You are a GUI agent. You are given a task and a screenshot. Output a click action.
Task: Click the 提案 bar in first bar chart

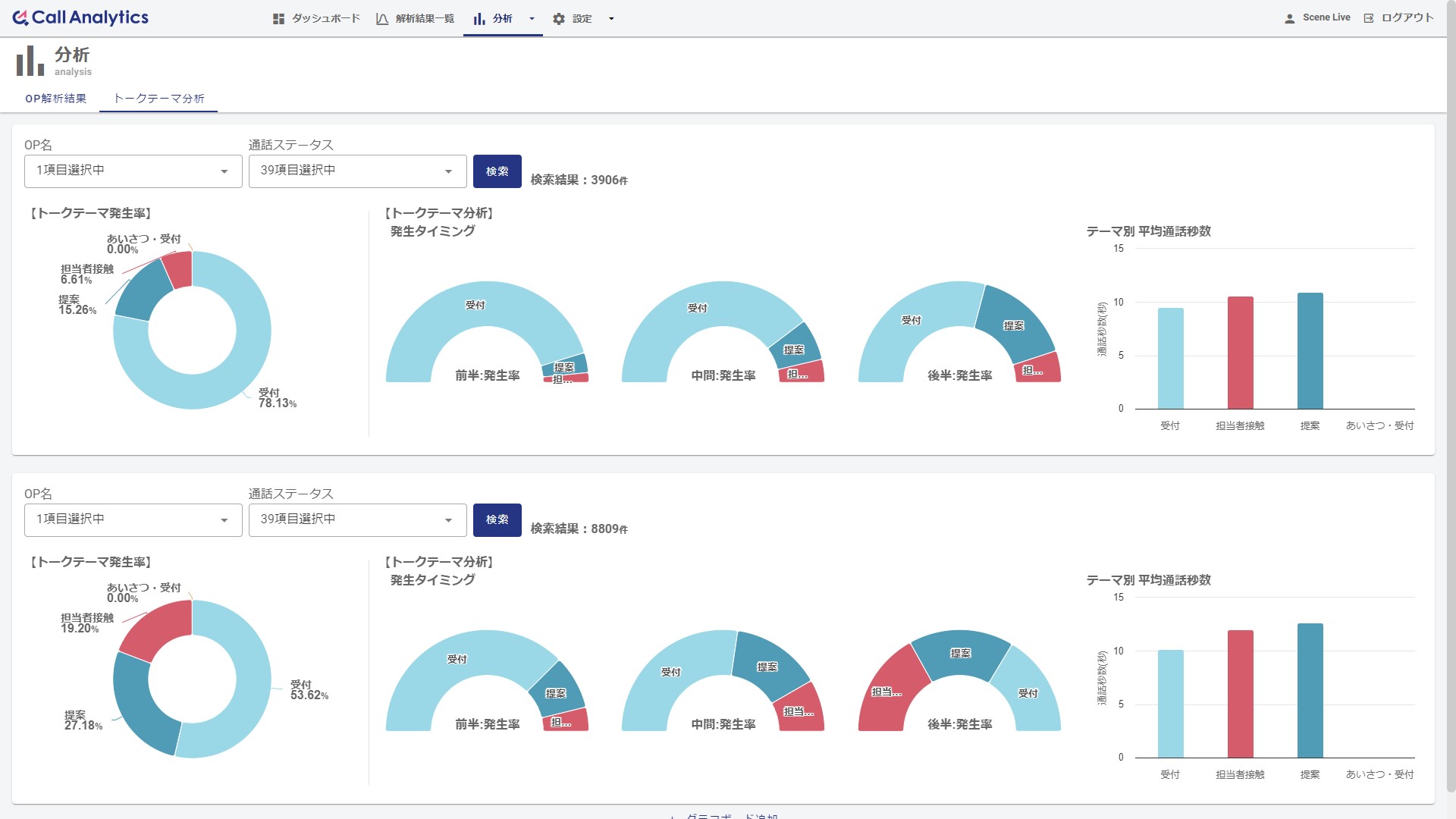(x=1310, y=351)
